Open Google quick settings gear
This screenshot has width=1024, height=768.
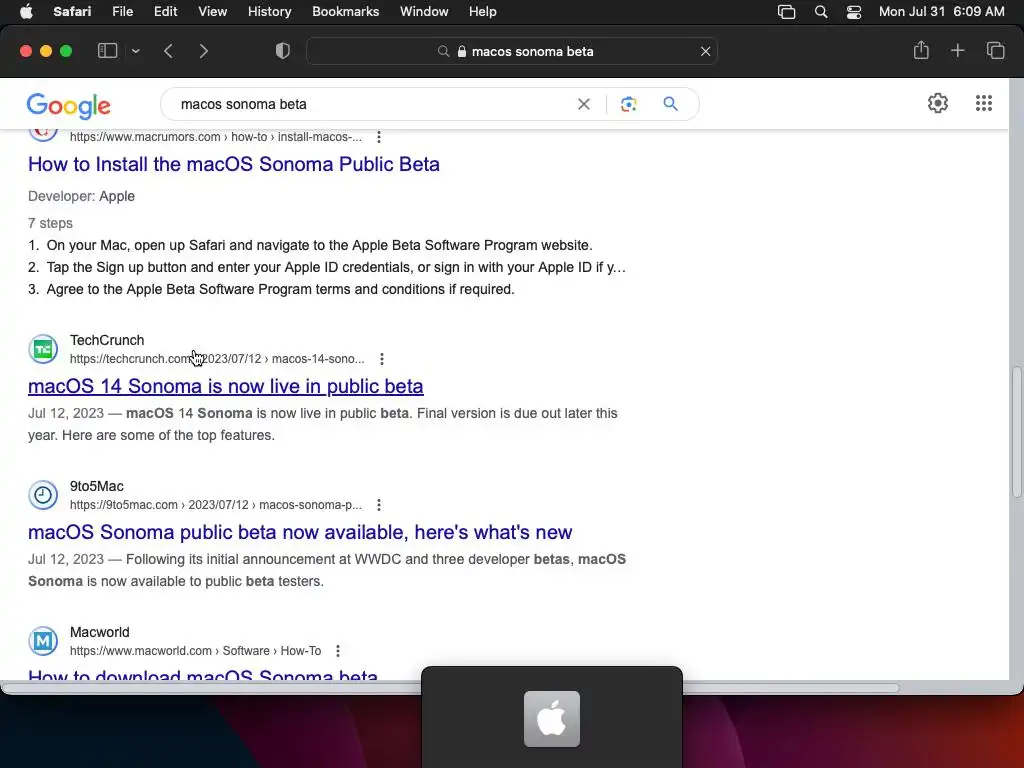[x=938, y=103]
